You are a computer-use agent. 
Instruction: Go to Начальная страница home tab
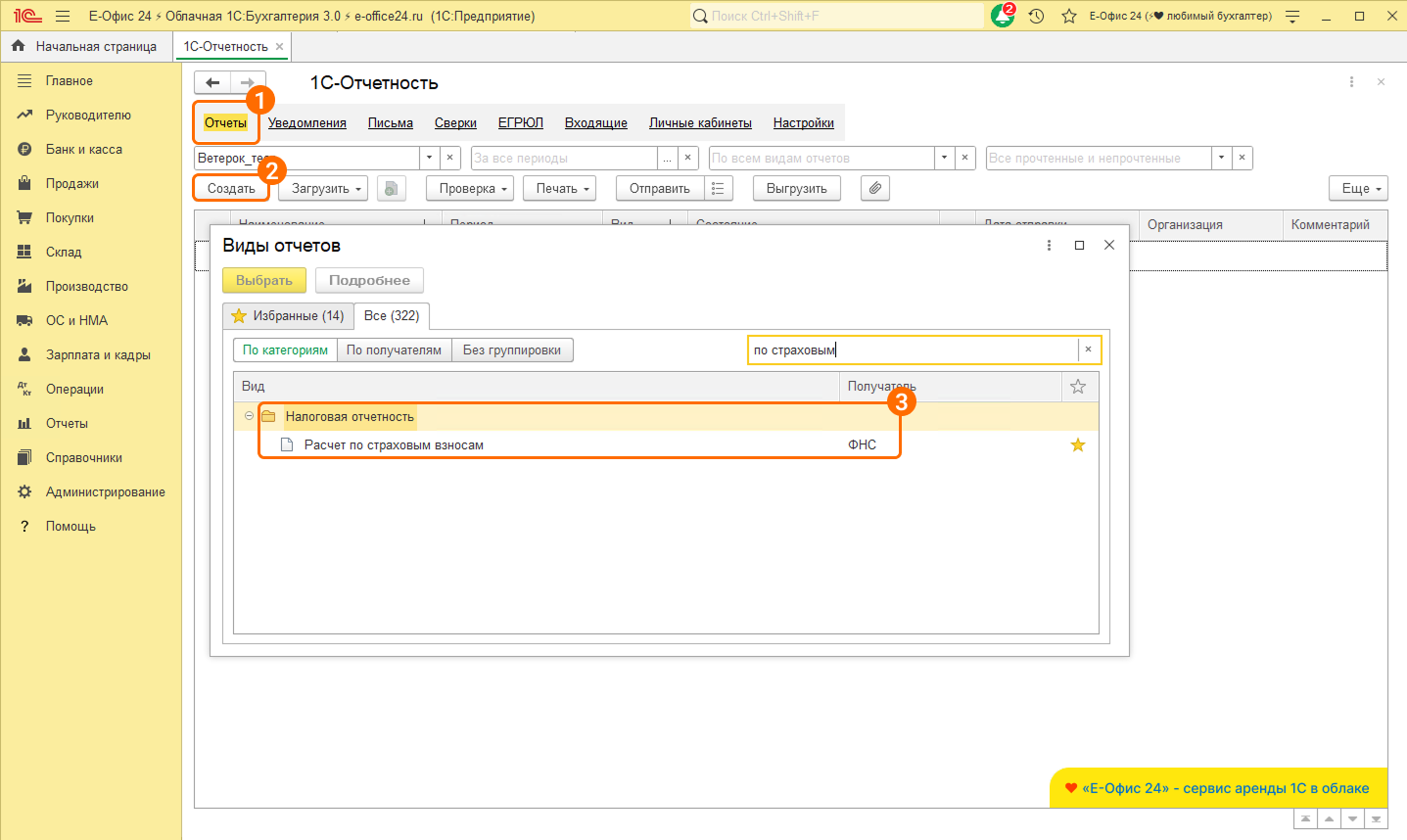click(x=85, y=46)
